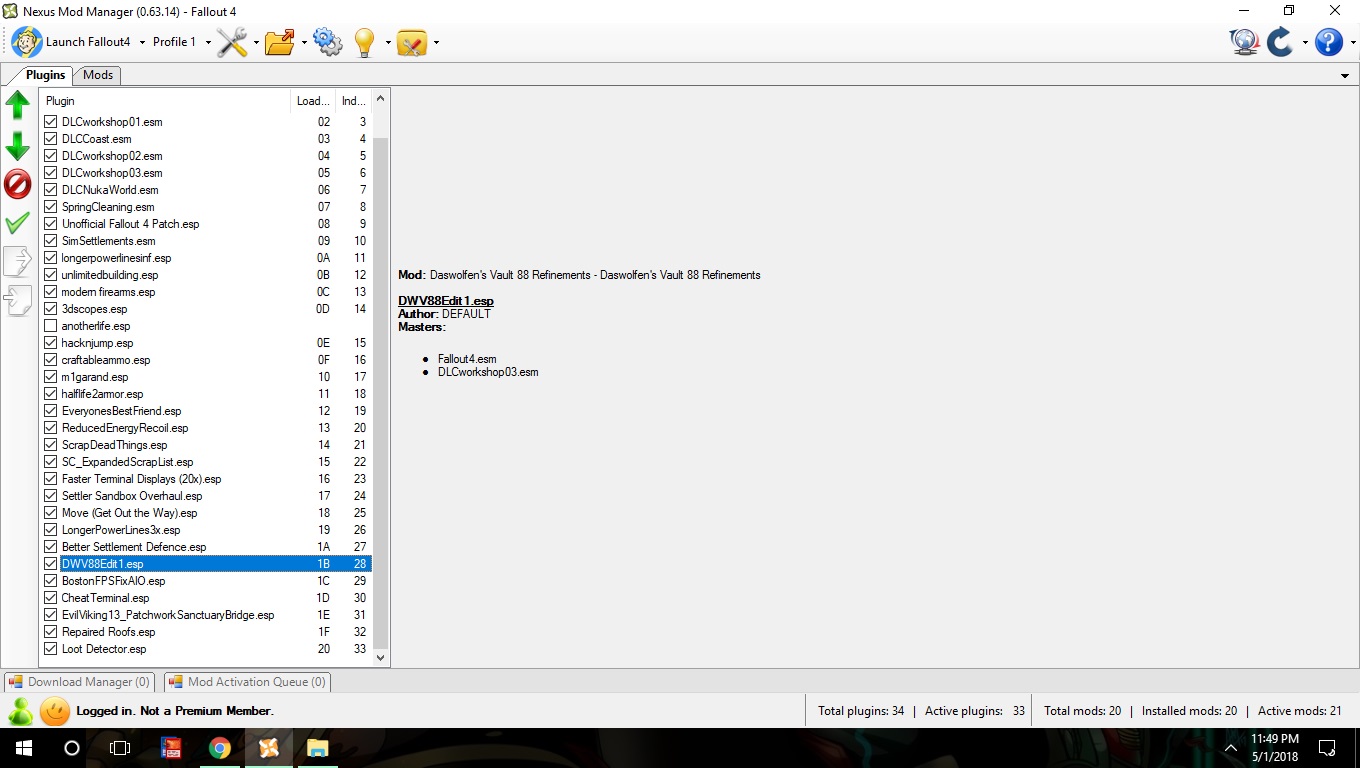Expand the help icon dropdown arrow
1360x768 pixels.
[x=1353, y=42]
